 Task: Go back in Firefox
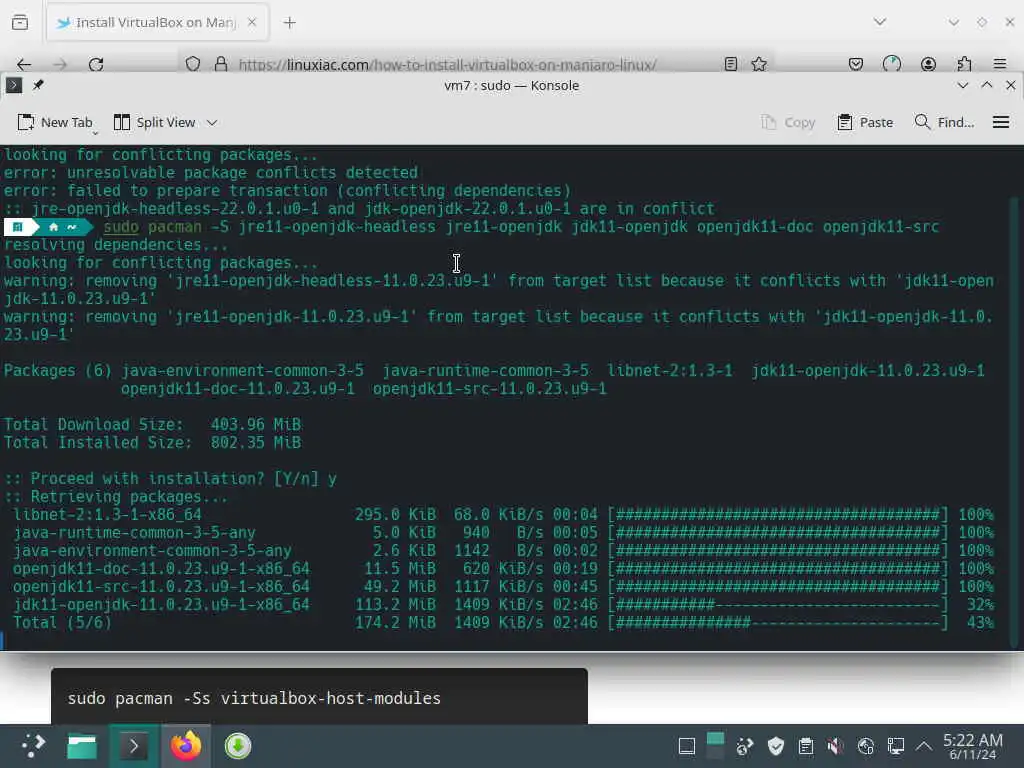[x=24, y=64]
